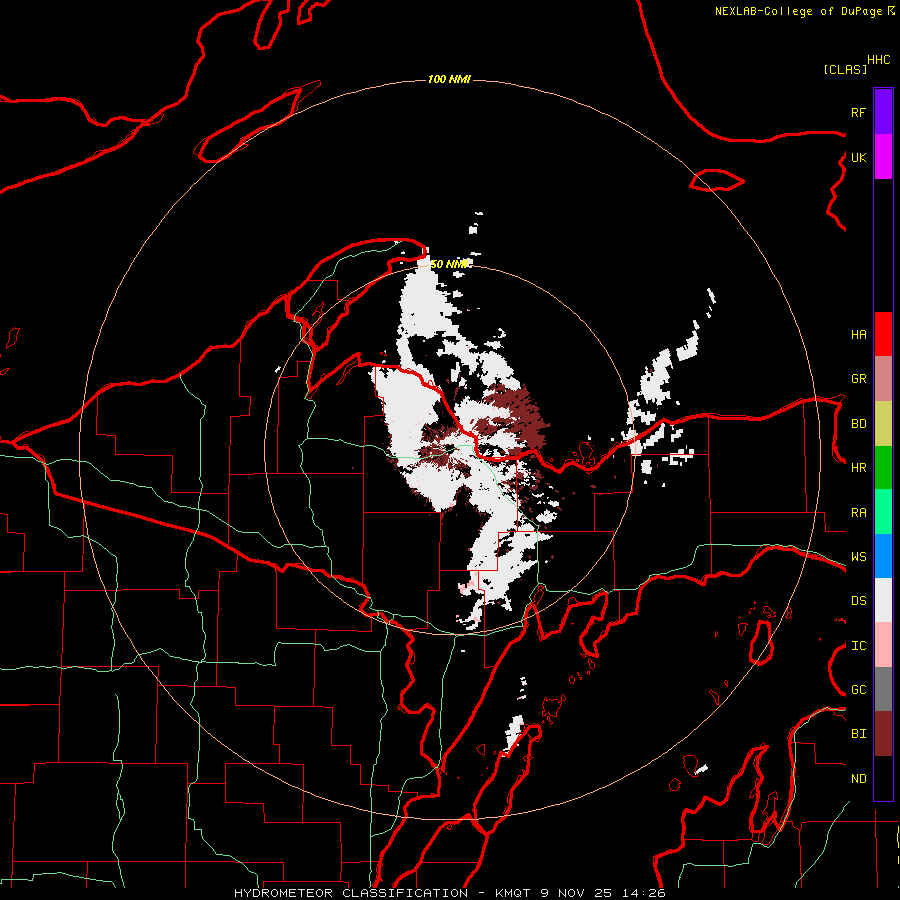900x900 pixels.
Task: Click the 50 NMI range ring label
Action: coord(449,264)
